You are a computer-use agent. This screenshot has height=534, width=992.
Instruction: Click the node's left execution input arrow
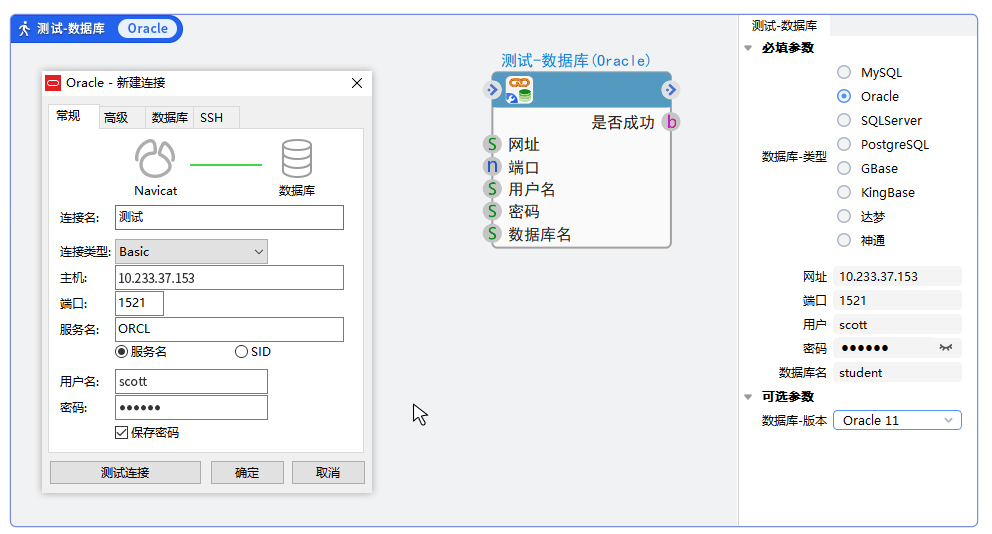point(492,90)
